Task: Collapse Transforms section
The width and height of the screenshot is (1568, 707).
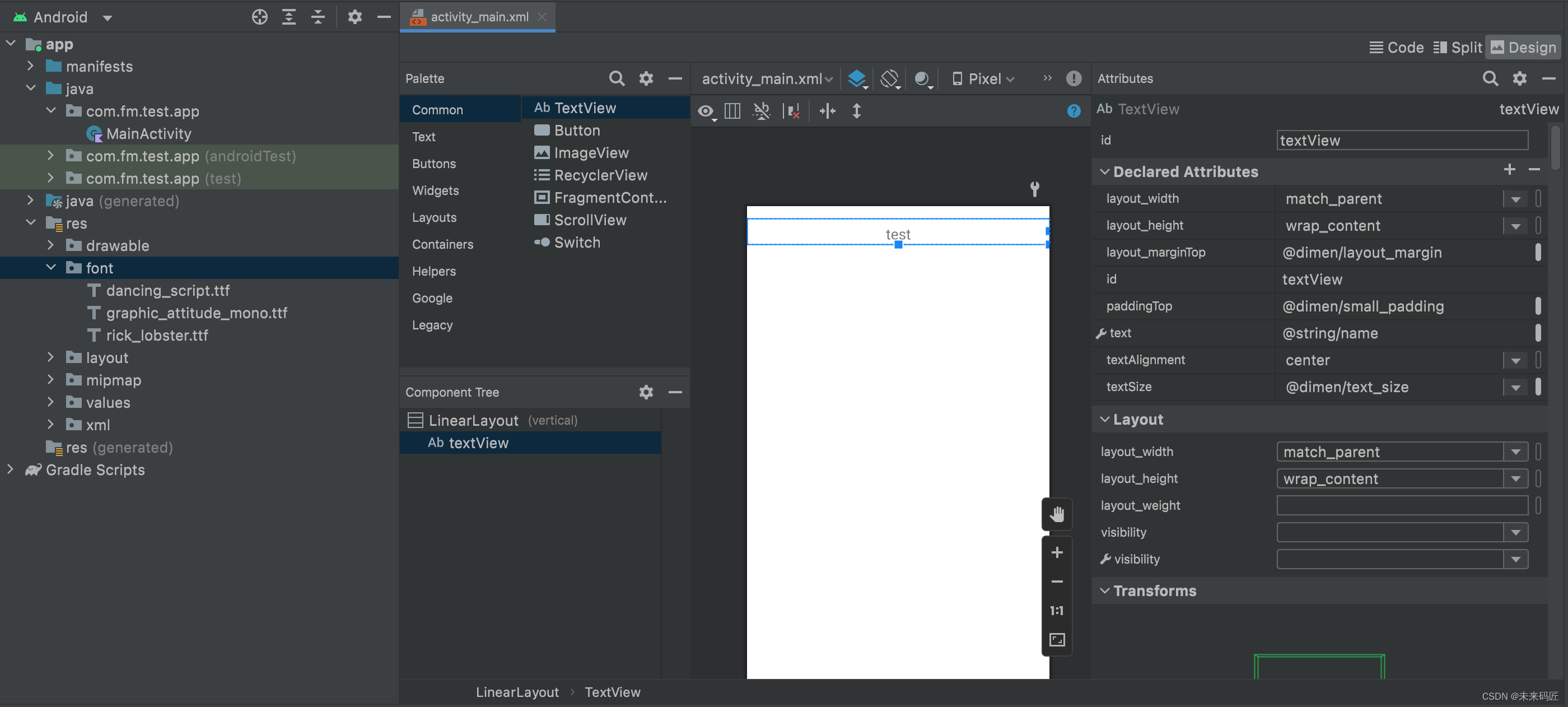Action: 1104,590
